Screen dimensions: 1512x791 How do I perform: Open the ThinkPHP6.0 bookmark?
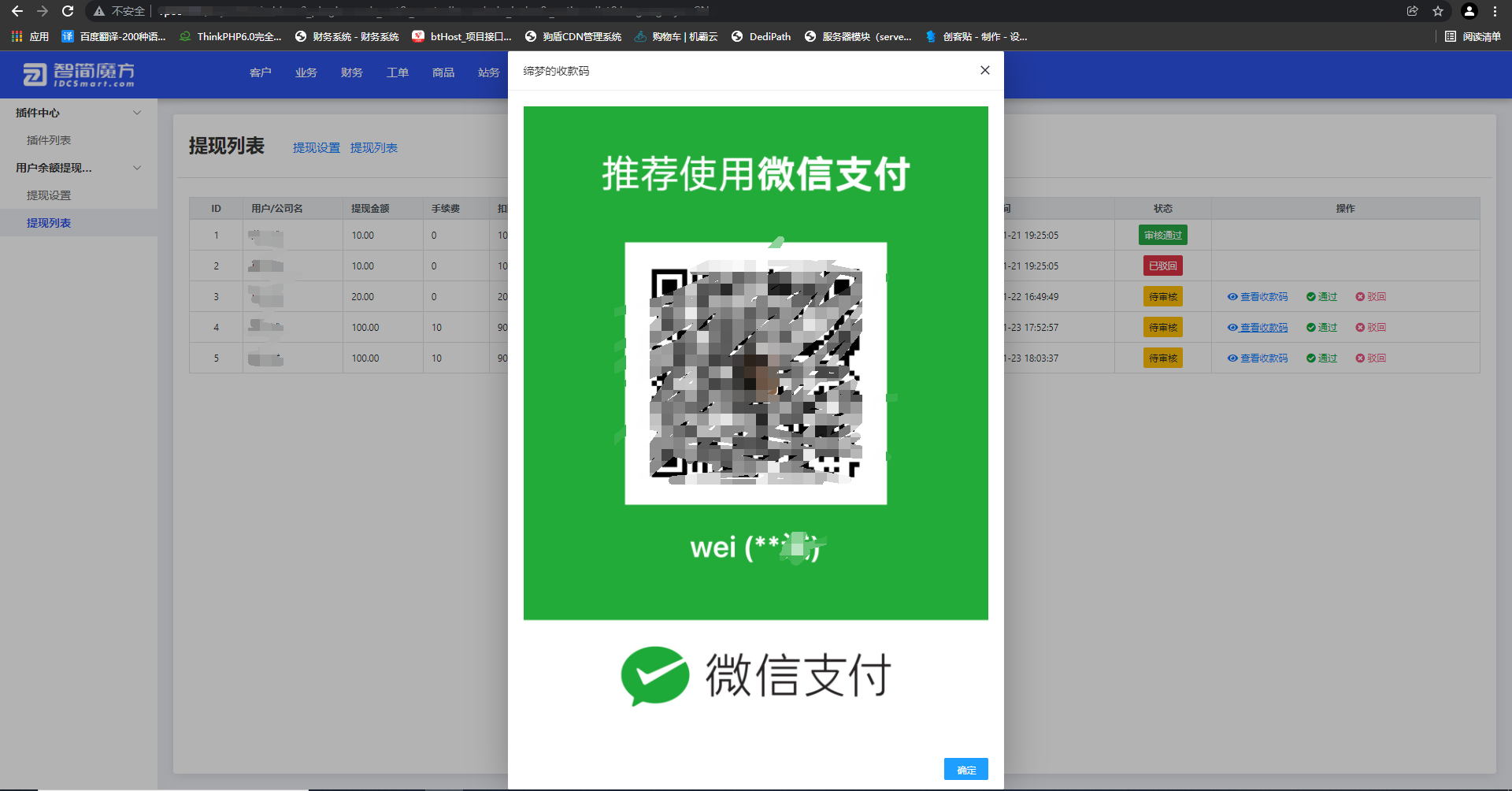[230, 36]
